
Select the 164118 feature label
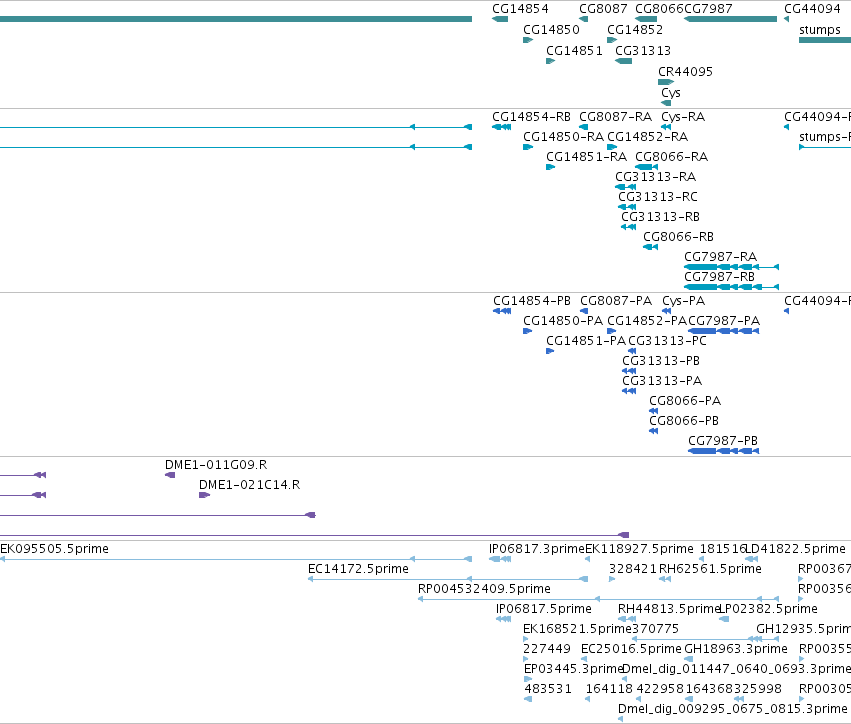609,689
